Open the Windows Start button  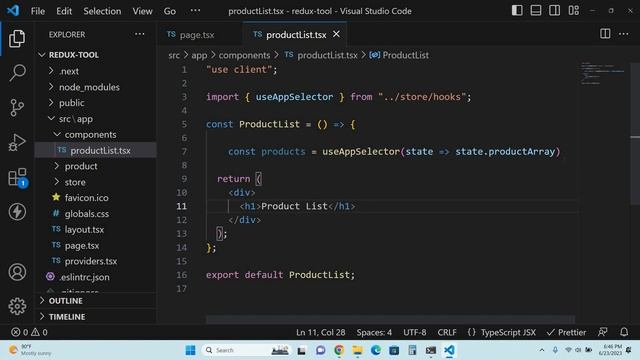click(x=190, y=350)
